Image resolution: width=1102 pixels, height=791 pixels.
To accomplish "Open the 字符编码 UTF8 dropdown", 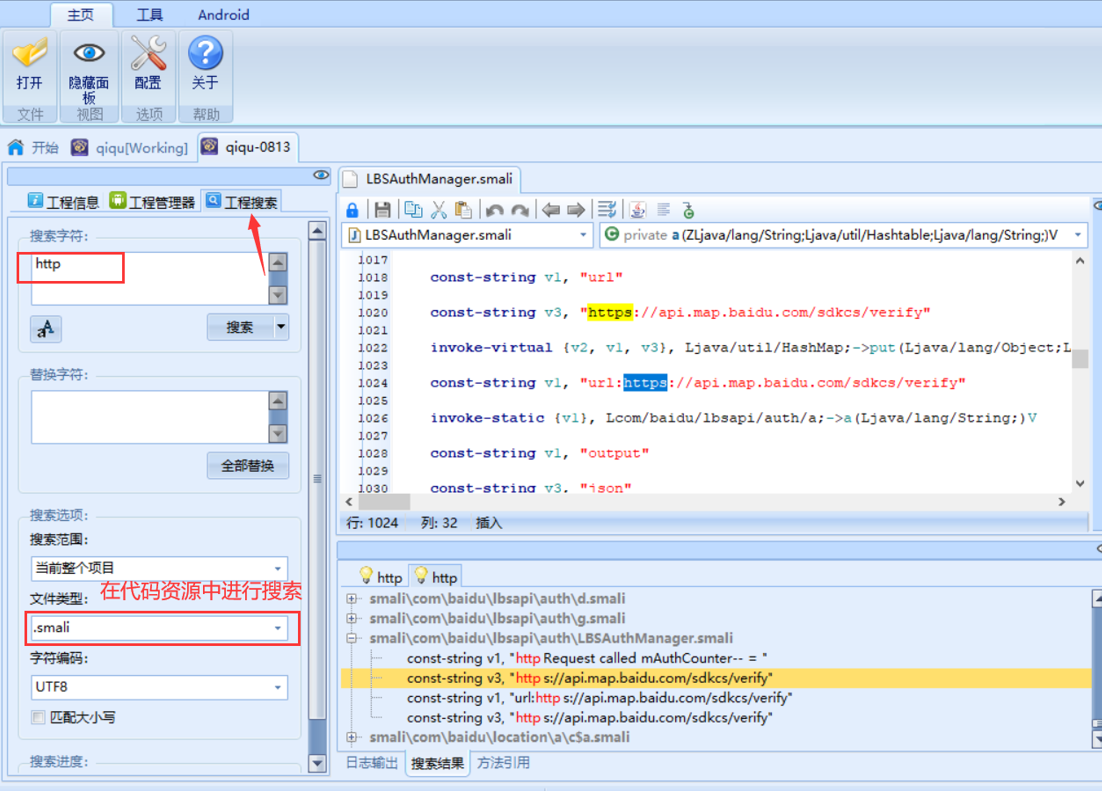I will [x=160, y=687].
